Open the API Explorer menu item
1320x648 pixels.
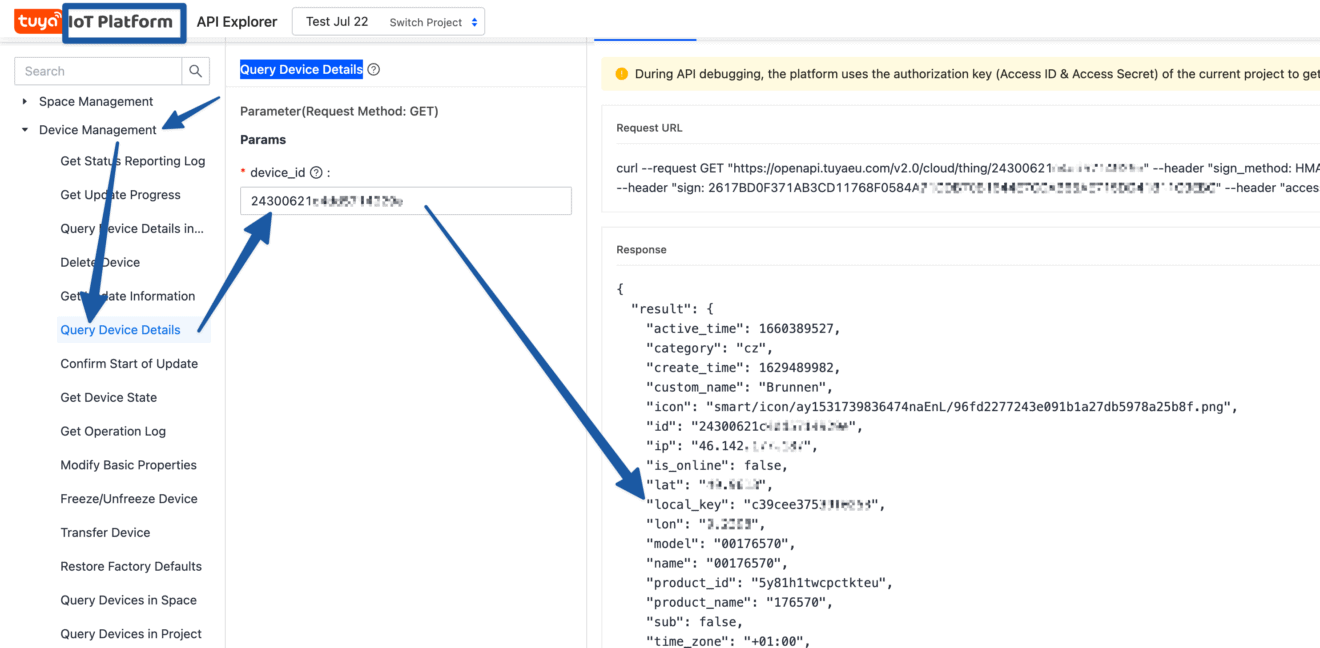tap(237, 22)
